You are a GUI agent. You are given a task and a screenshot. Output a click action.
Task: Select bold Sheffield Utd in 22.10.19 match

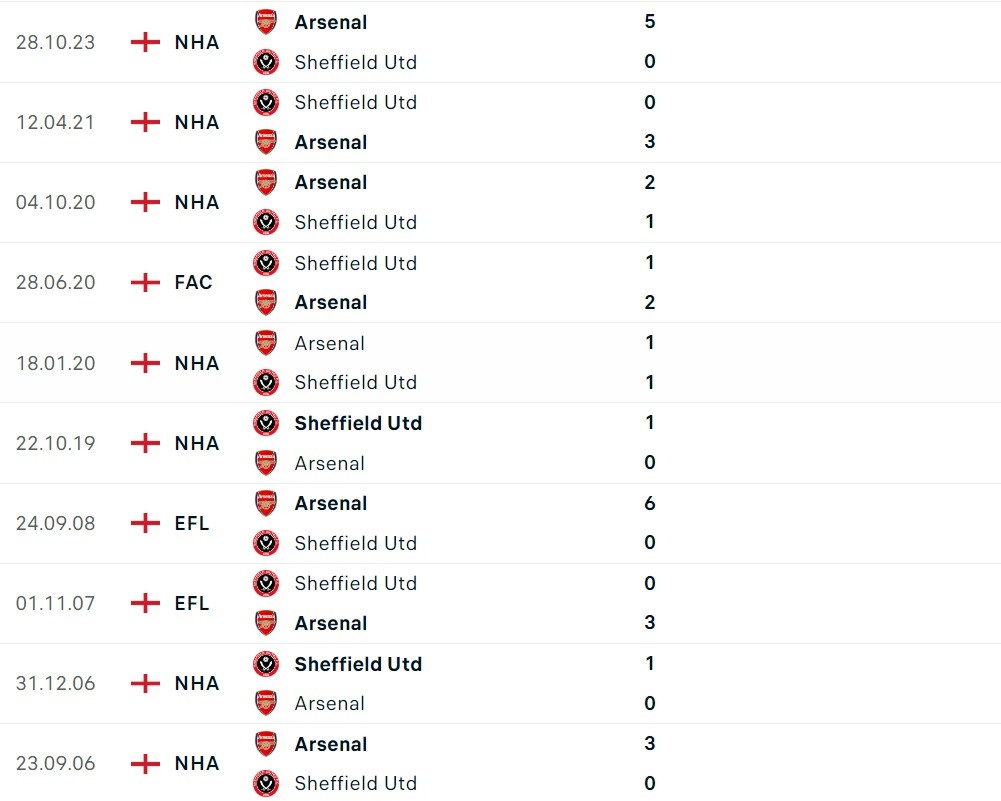pyautogui.click(x=358, y=423)
